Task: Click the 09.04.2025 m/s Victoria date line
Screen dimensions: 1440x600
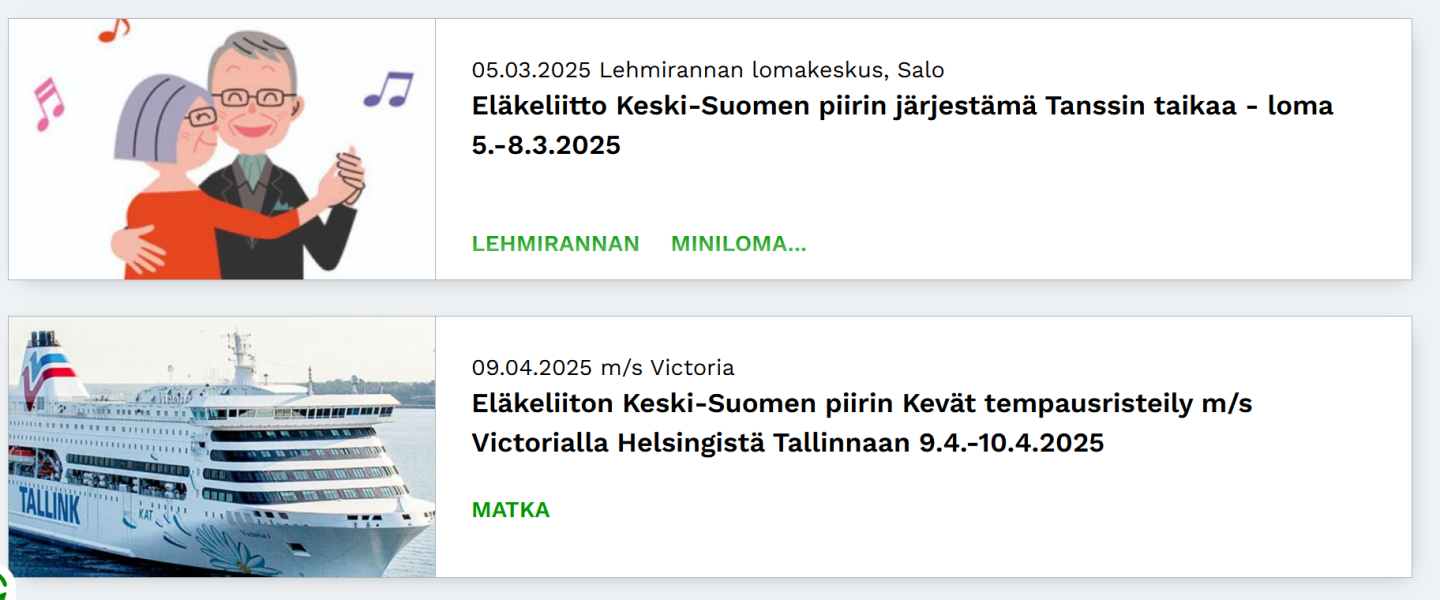Action: [603, 368]
